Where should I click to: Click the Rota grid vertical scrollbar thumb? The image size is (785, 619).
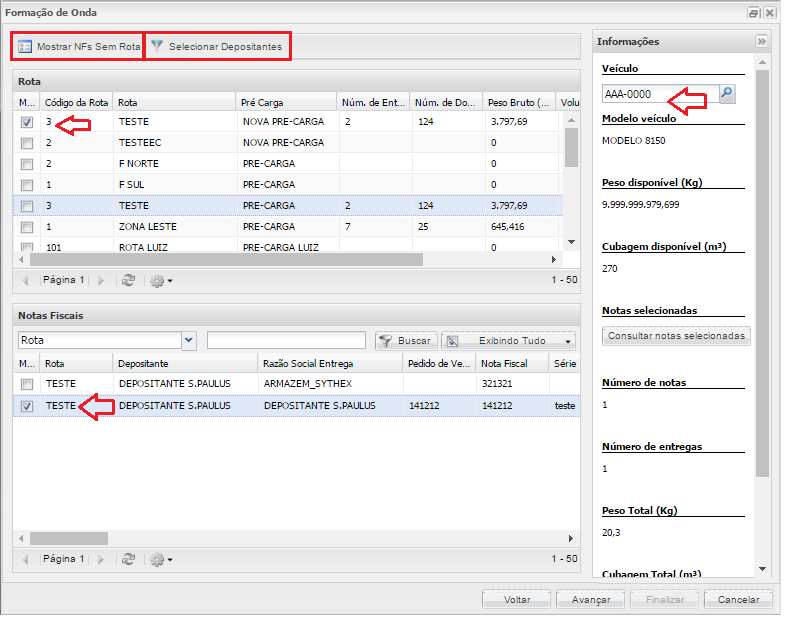tap(571, 147)
